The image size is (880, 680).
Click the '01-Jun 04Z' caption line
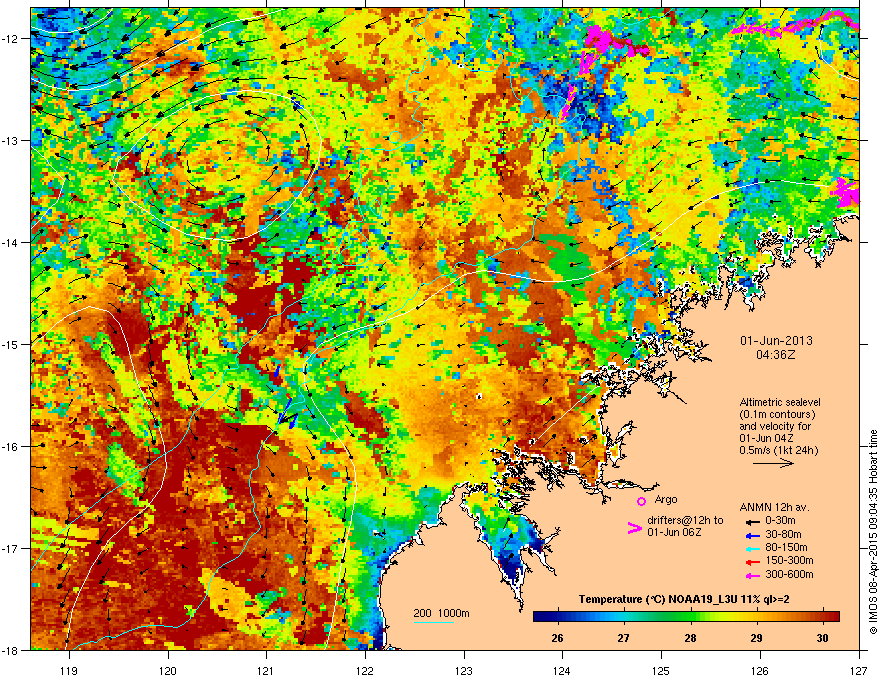pyautogui.click(x=766, y=438)
